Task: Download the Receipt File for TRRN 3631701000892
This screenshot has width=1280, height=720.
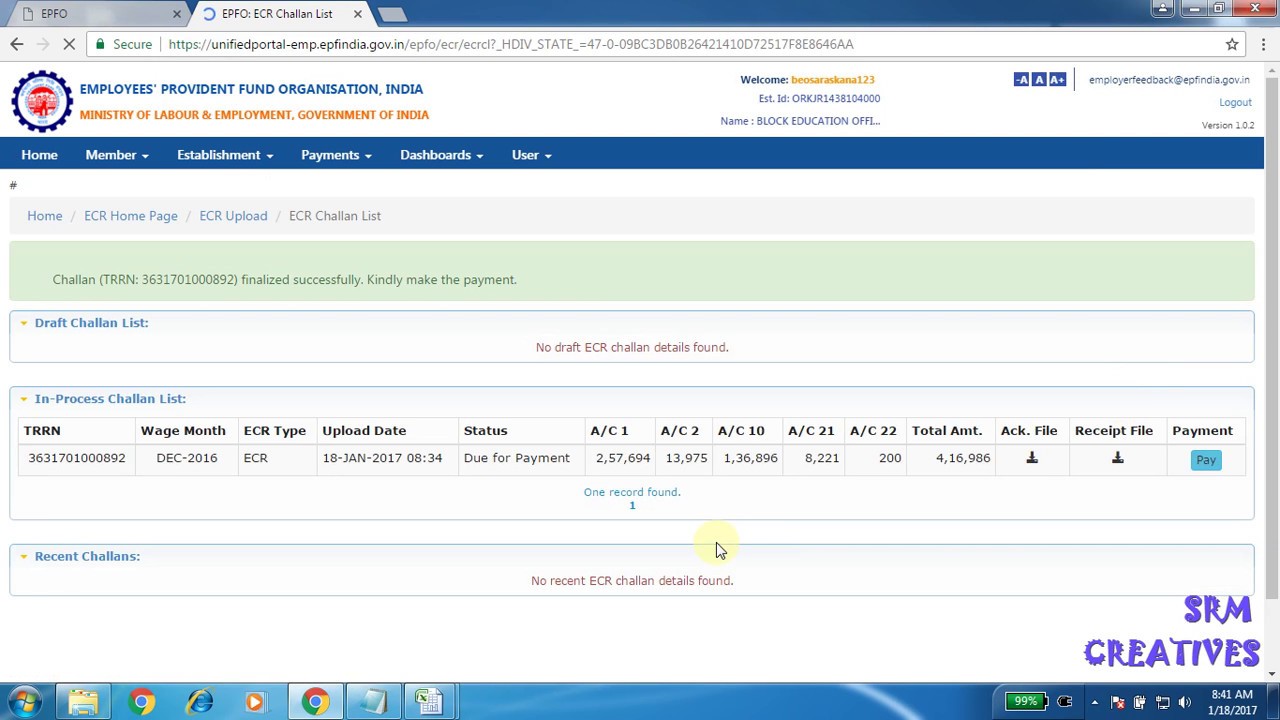Action: [1118, 458]
